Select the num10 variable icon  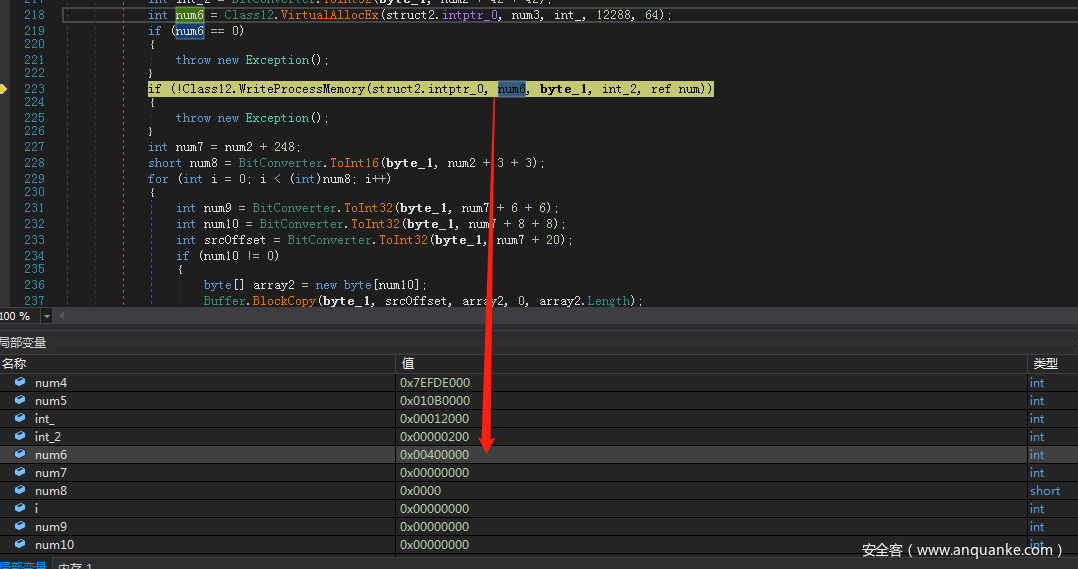tap(20, 544)
